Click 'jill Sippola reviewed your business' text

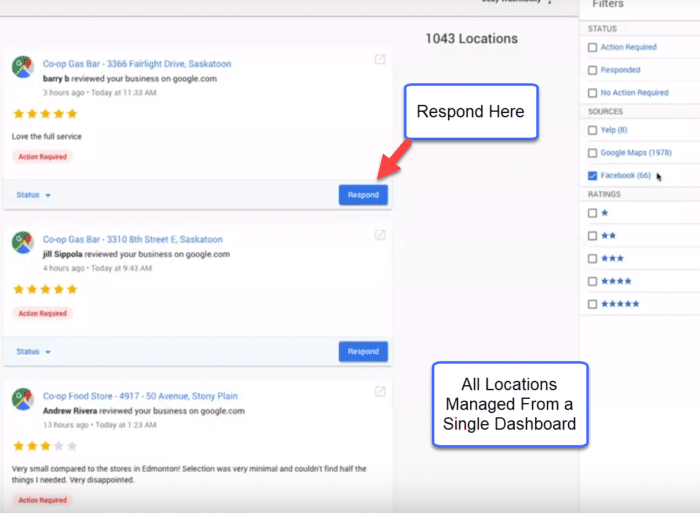(137, 254)
